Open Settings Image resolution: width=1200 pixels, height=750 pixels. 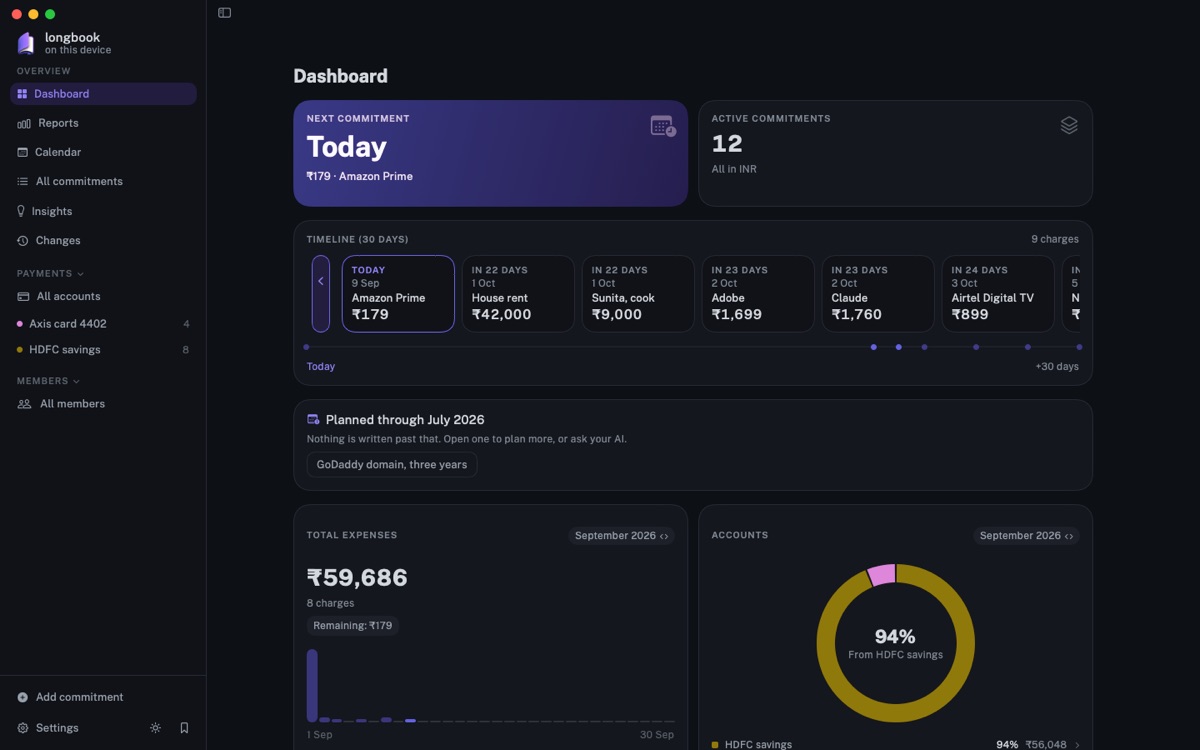coord(48,728)
